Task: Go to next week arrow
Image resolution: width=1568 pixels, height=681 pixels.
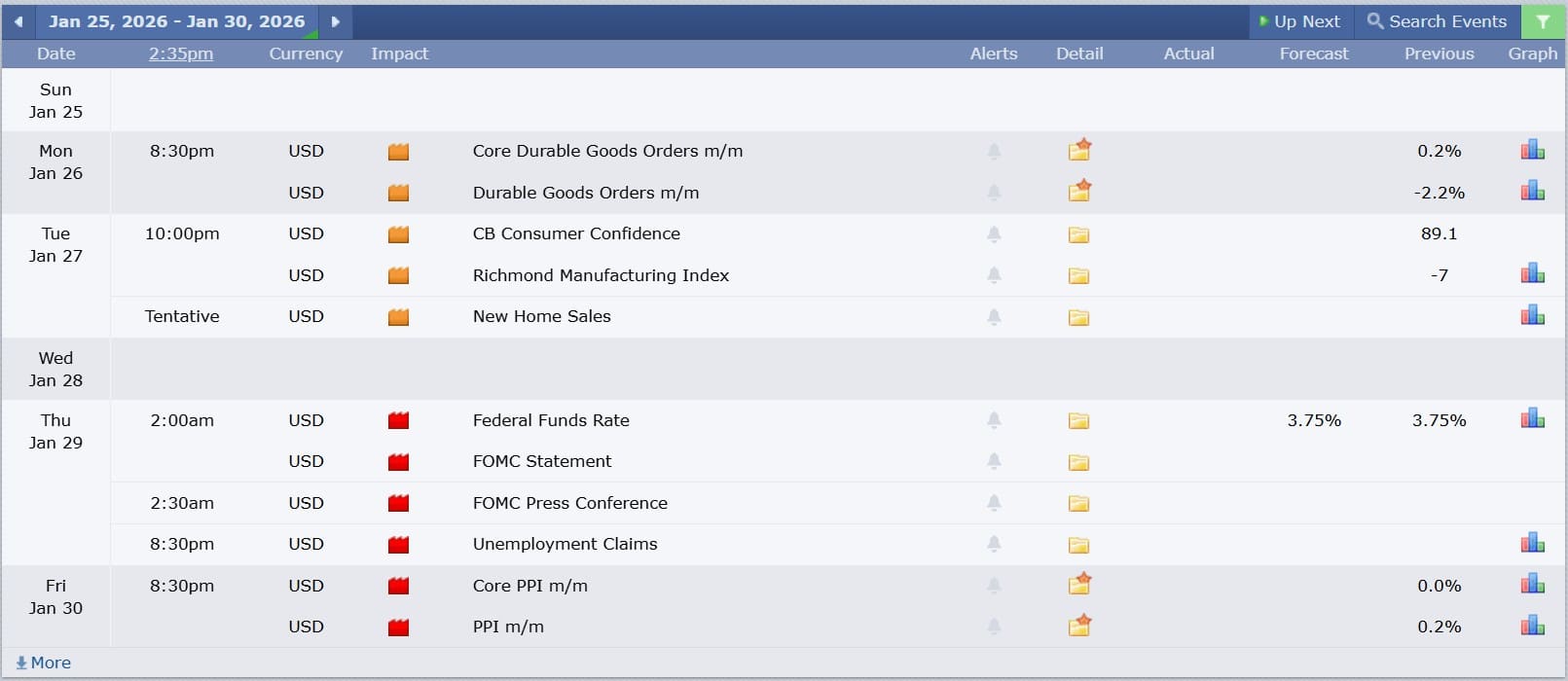Action: (336, 21)
